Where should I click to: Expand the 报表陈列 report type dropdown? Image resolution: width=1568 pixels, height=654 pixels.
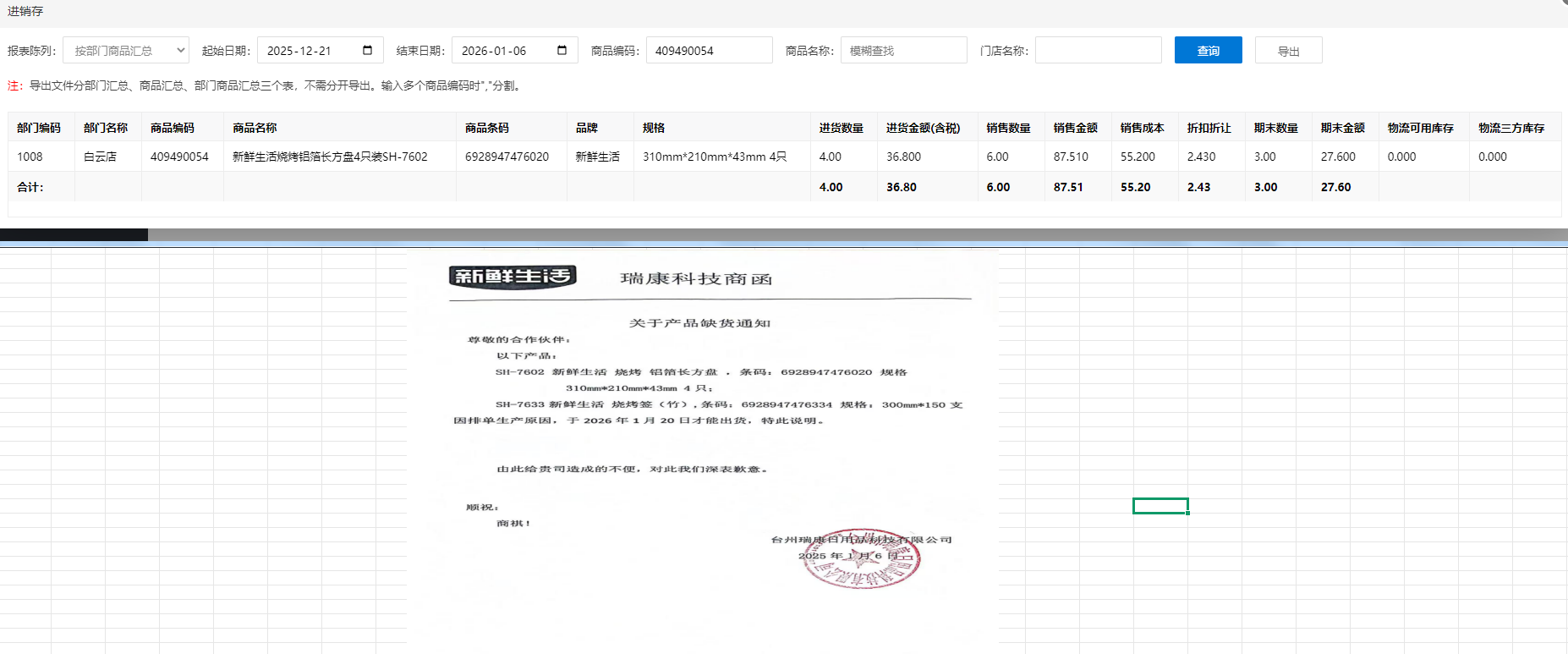(x=126, y=51)
